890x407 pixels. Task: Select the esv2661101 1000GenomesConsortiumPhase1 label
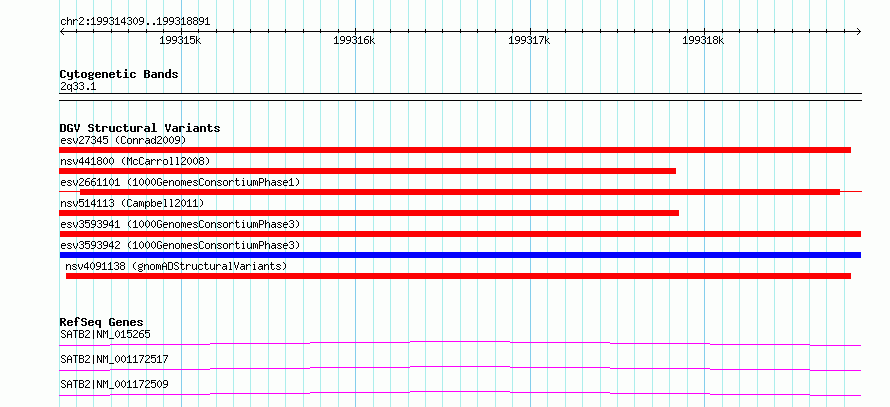(x=180, y=182)
